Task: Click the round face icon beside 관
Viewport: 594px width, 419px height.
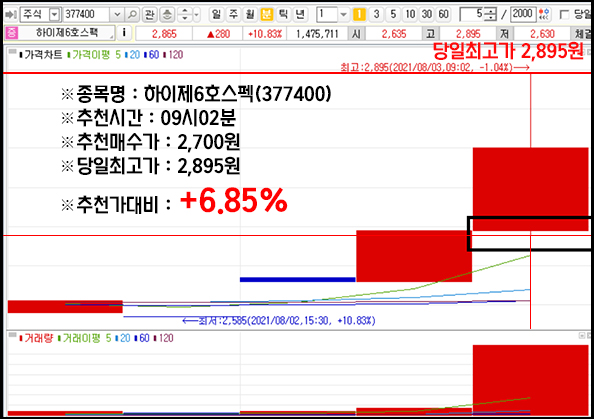Action: click(x=167, y=15)
